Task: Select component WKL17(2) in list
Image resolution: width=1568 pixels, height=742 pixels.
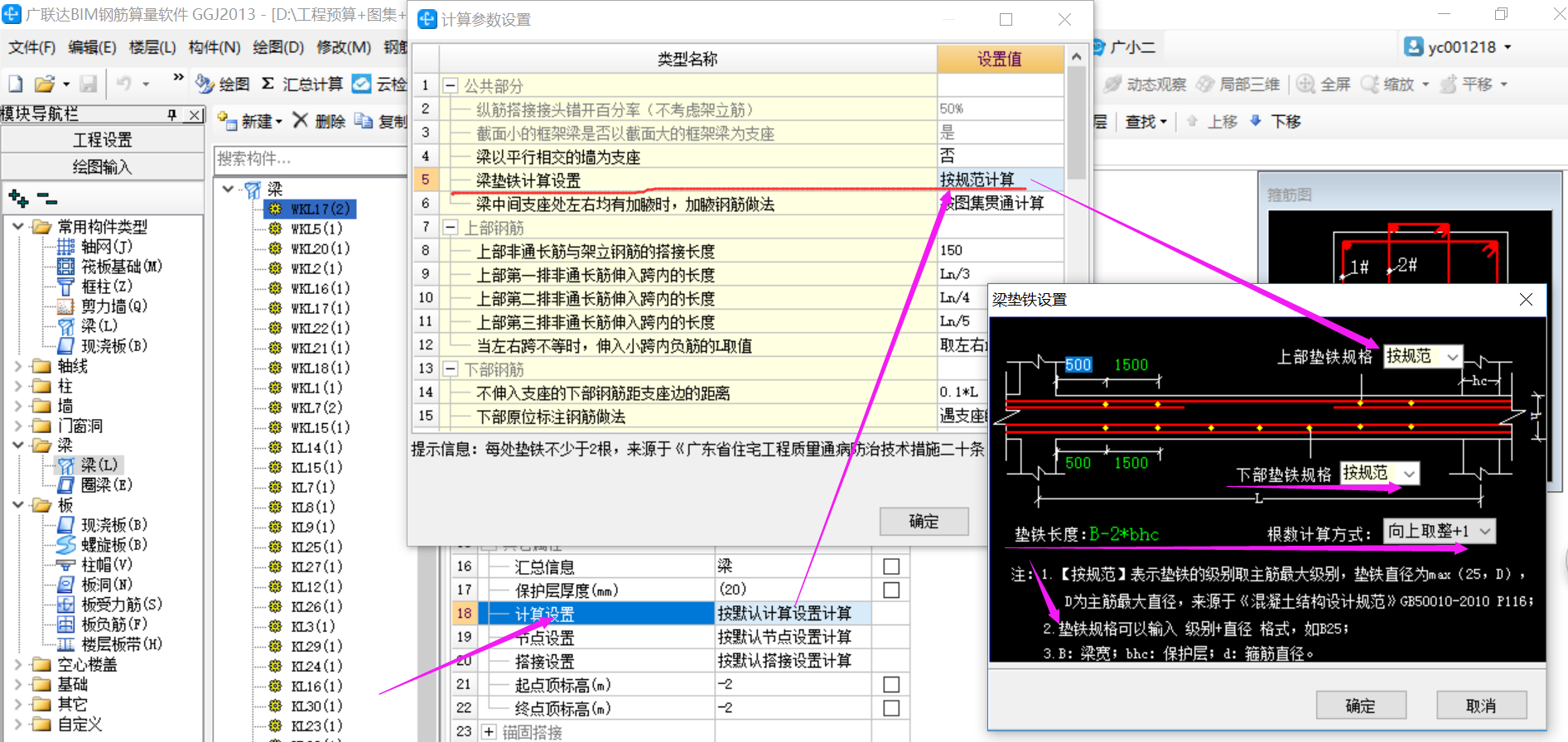Action: click(311, 209)
